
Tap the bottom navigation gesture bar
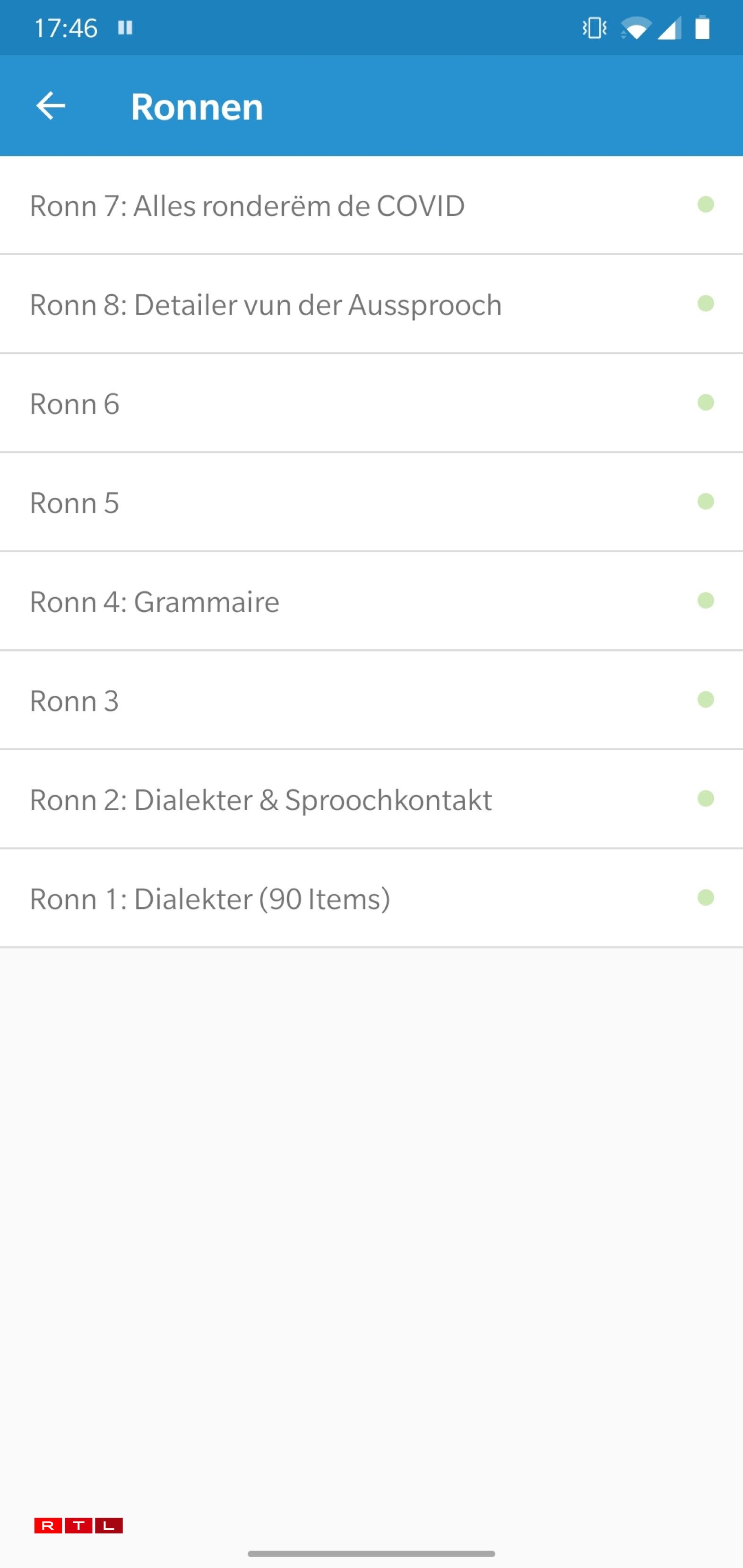tap(371, 1553)
